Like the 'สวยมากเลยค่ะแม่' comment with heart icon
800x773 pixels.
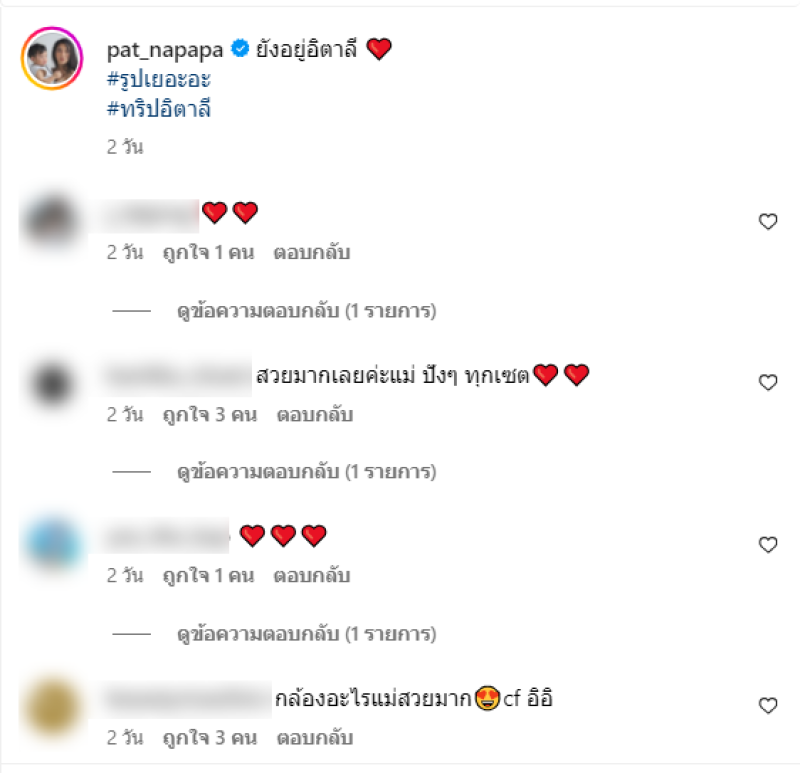pyautogui.click(x=768, y=382)
